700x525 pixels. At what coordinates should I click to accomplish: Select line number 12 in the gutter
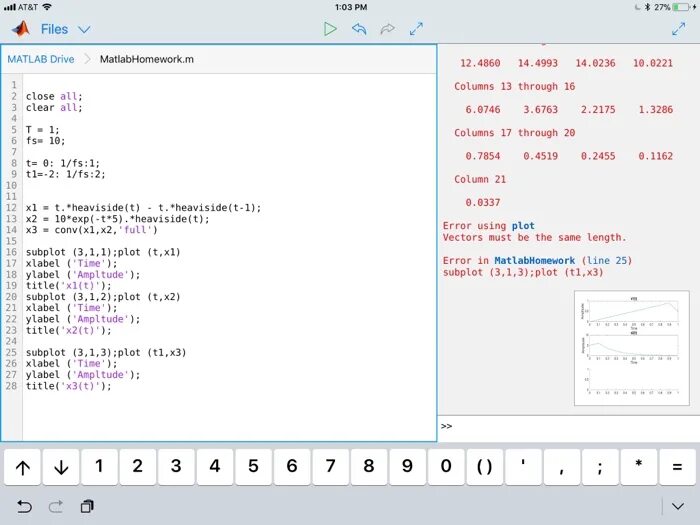[11, 208]
